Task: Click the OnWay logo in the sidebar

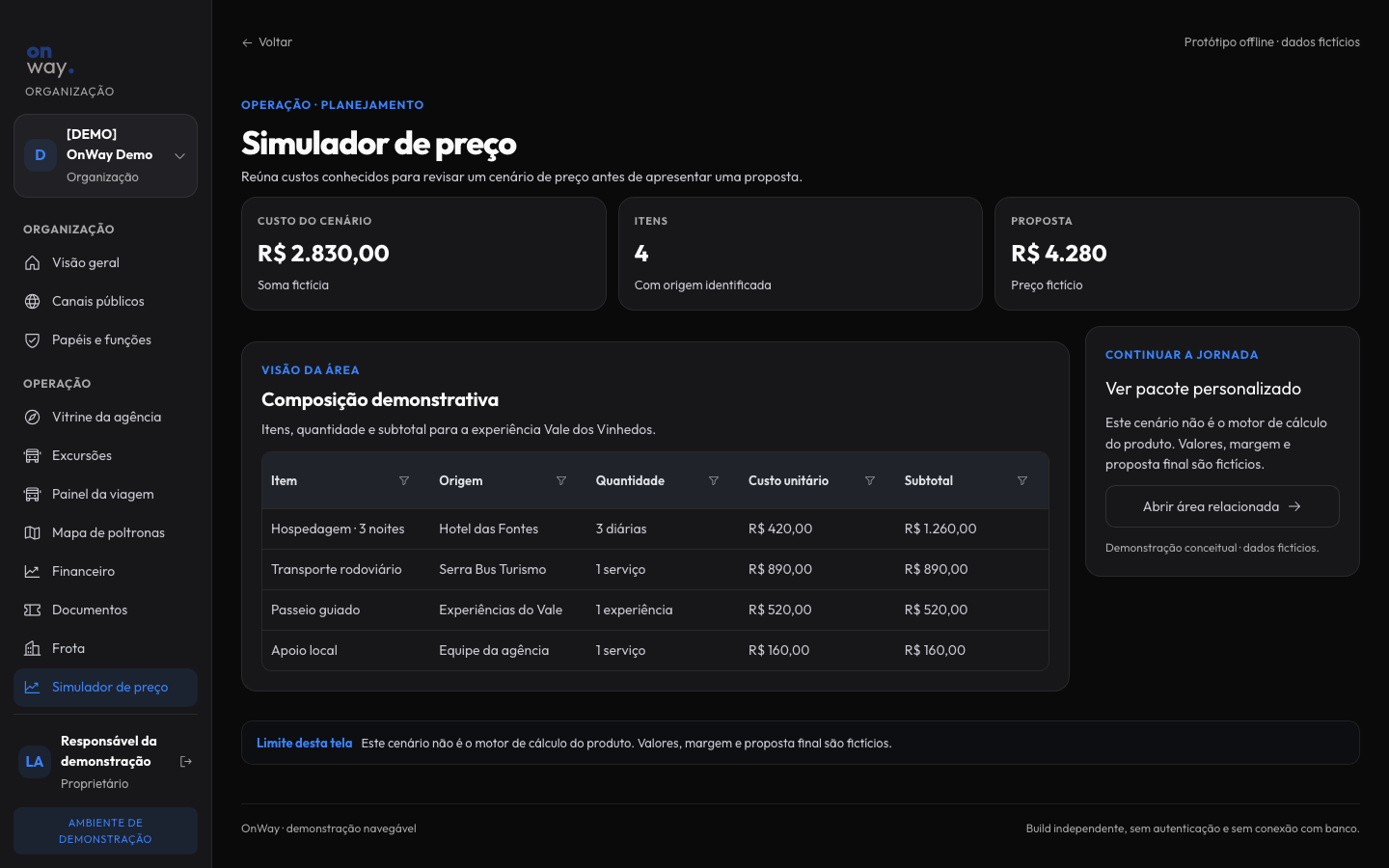Action: pos(50,61)
